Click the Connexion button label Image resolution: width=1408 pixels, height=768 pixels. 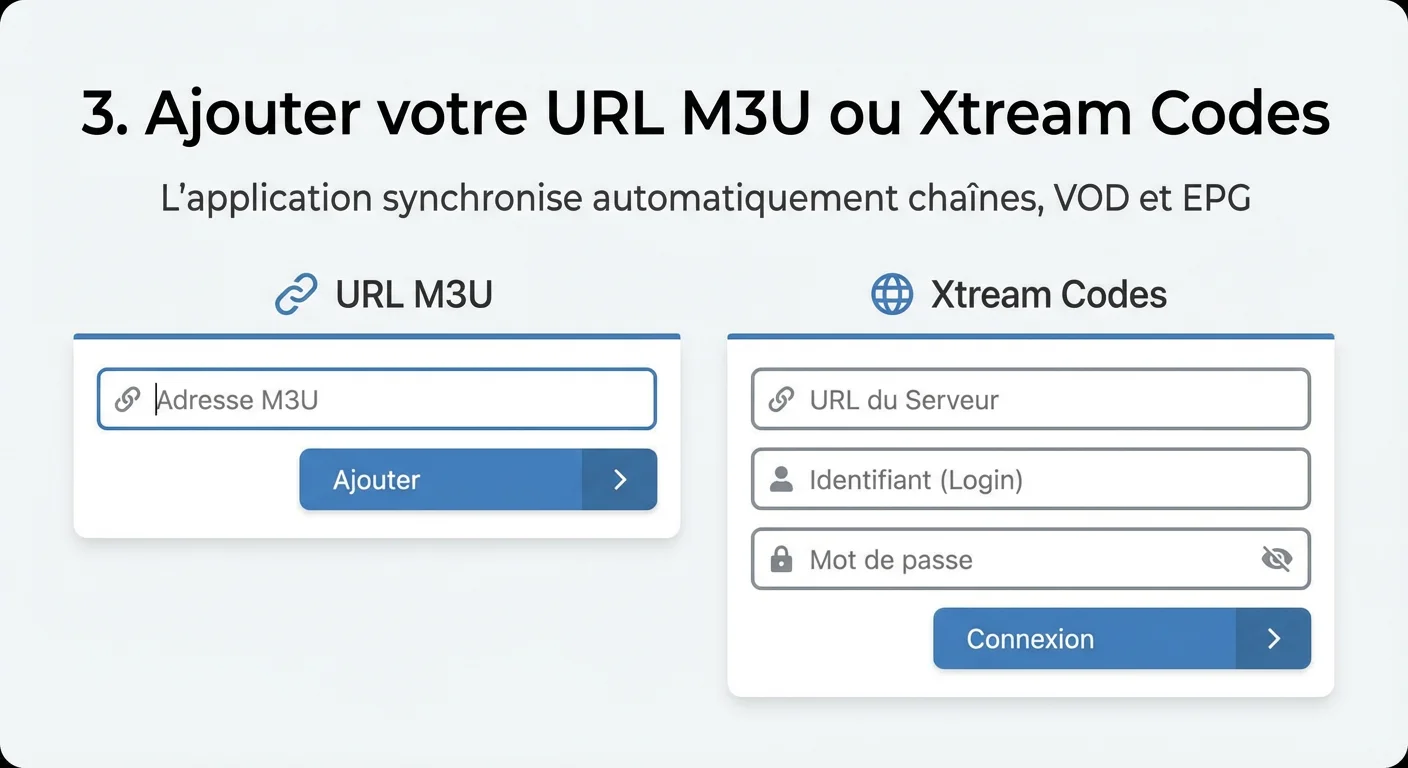(x=1030, y=639)
